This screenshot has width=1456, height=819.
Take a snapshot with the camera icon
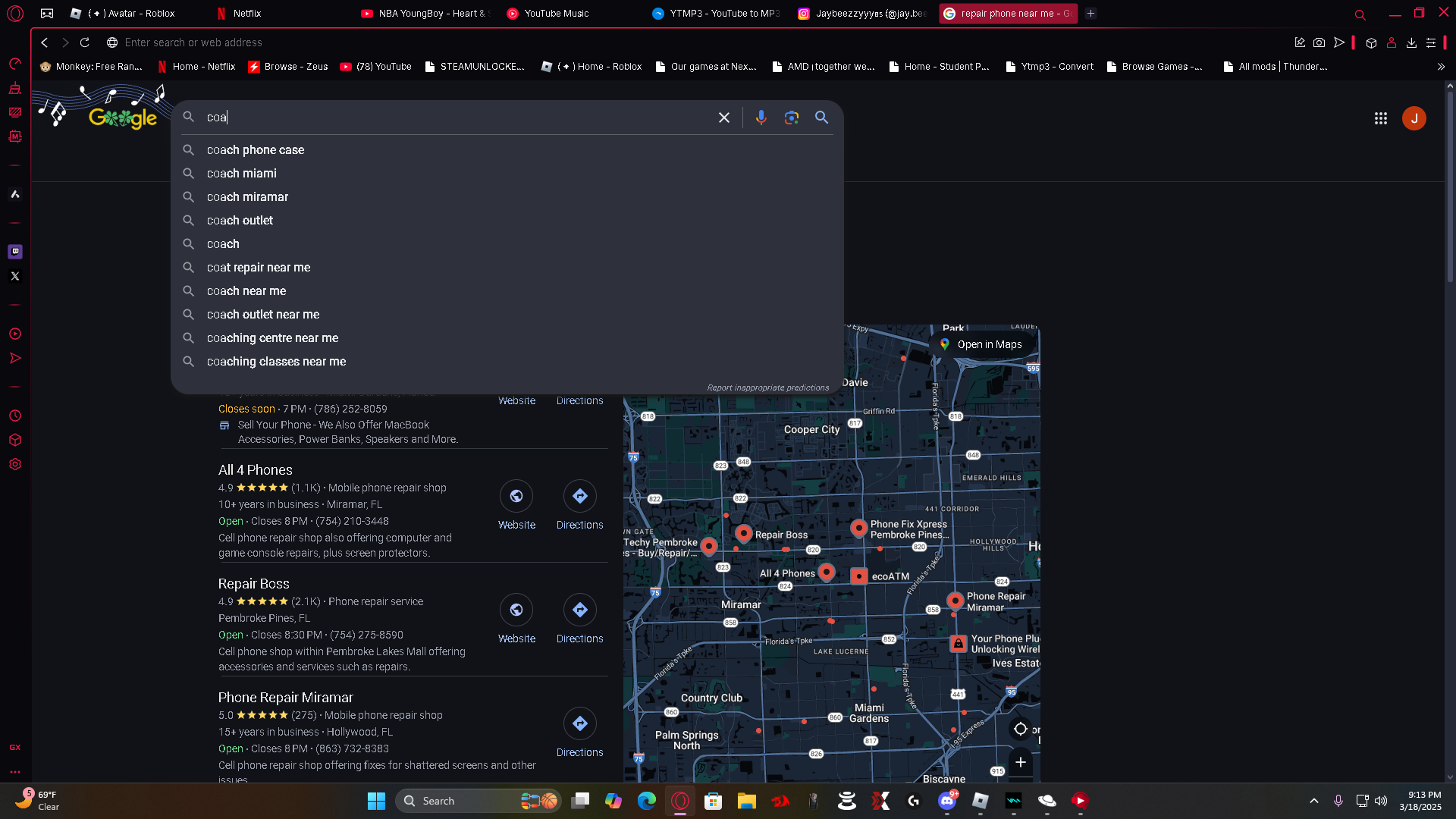click(x=1319, y=42)
